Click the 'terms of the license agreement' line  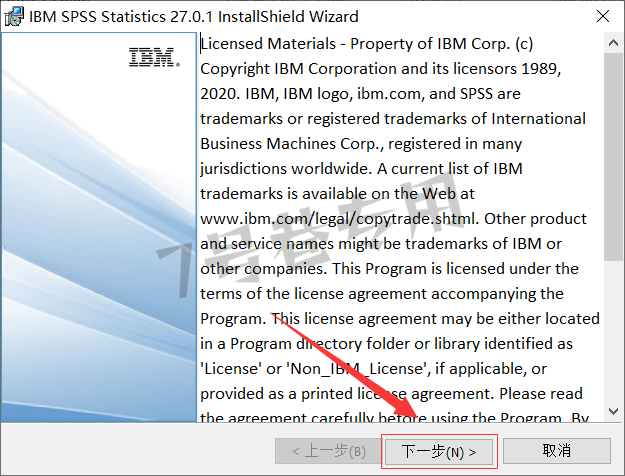tap(382, 293)
